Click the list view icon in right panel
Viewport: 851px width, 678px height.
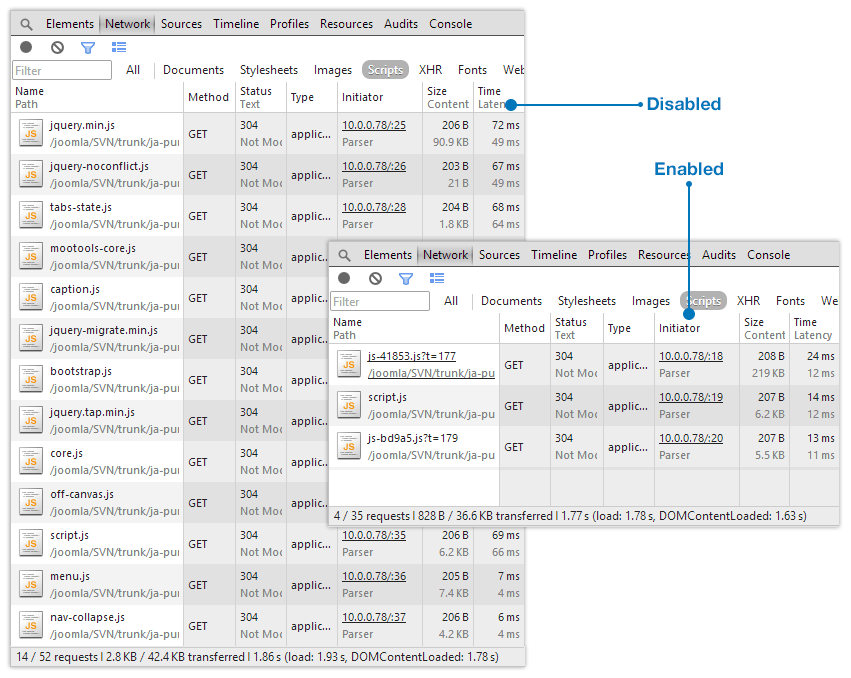pos(437,278)
